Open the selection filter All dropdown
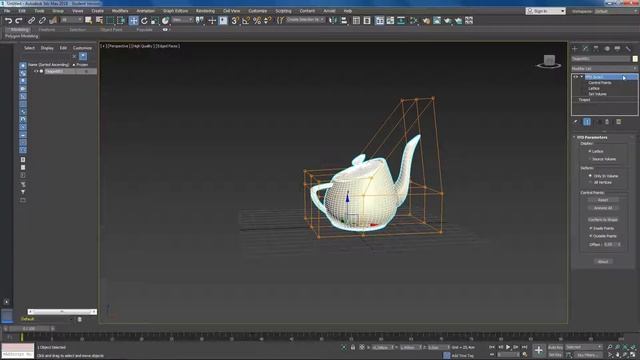 pyautogui.click(x=71, y=20)
